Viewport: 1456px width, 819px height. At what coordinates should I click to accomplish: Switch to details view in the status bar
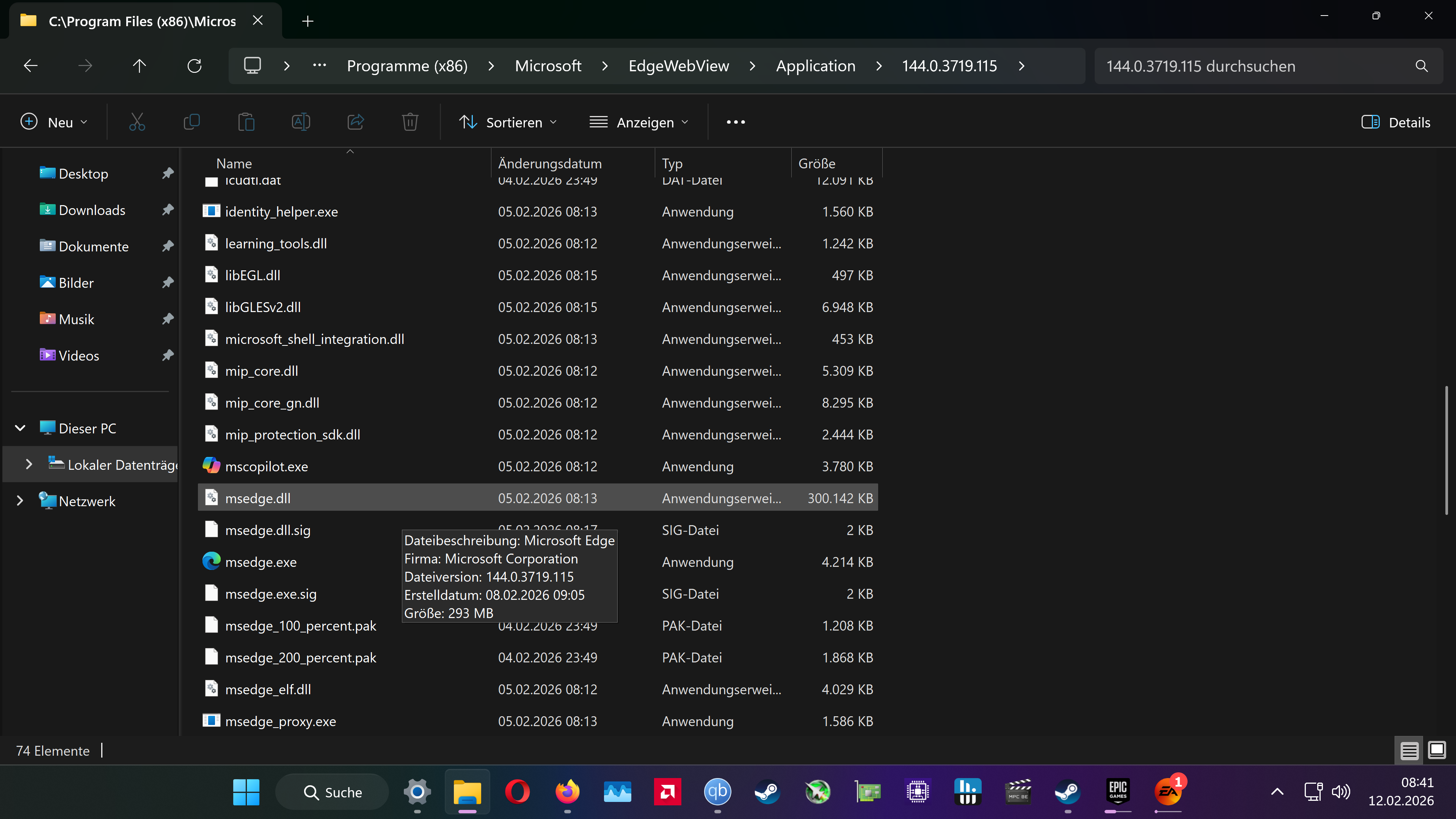1409,750
